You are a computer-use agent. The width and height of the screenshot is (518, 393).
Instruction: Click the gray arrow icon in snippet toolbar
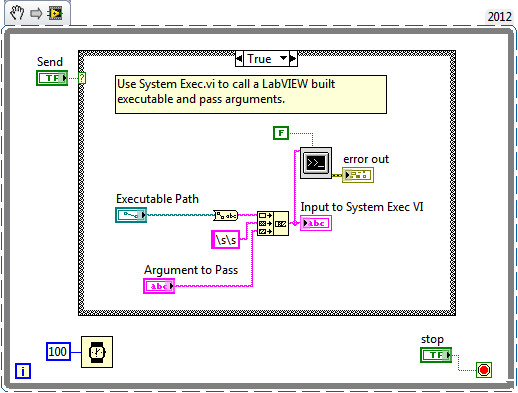pyautogui.click(x=36, y=14)
